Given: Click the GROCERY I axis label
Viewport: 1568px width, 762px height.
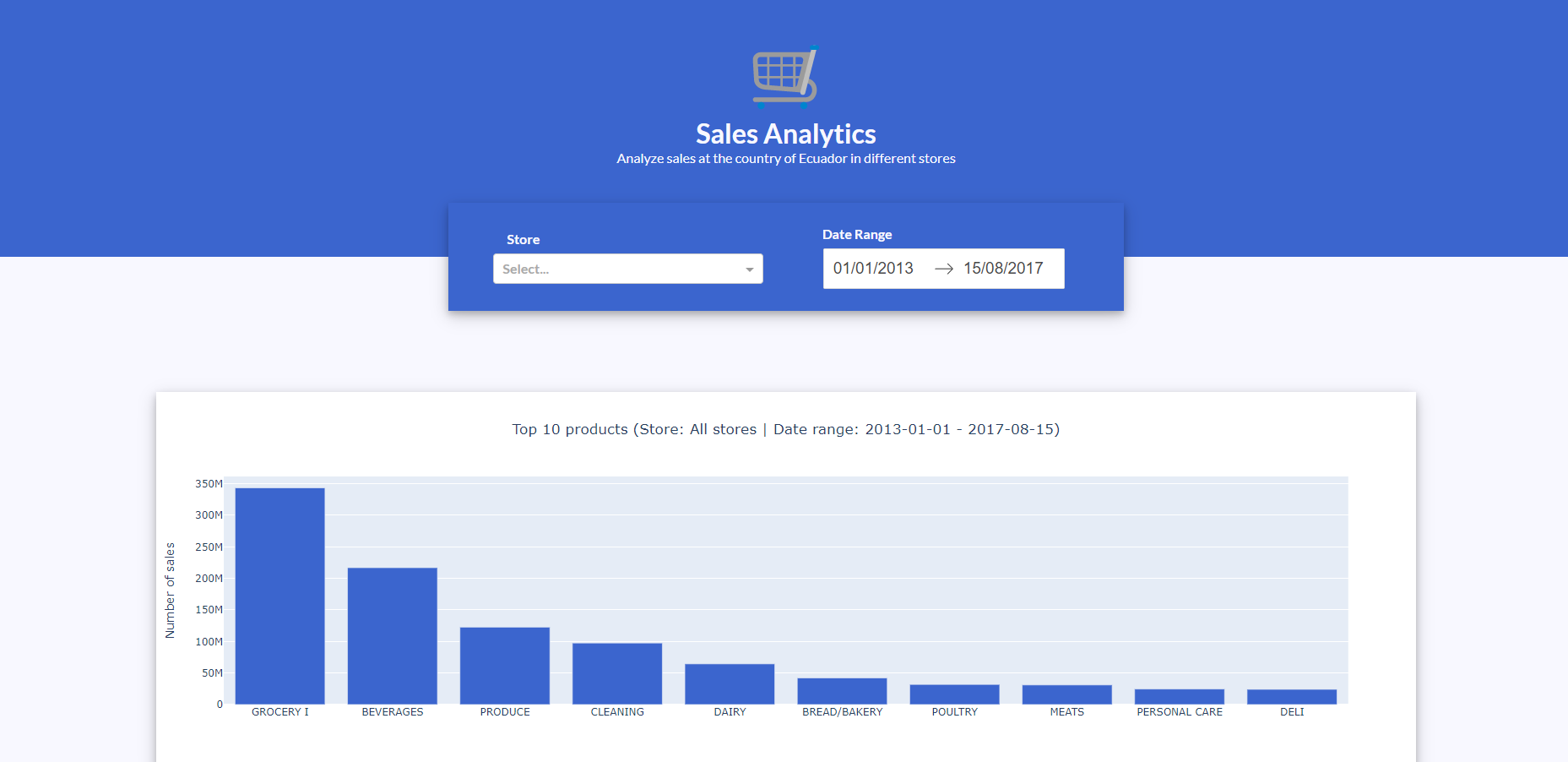Looking at the screenshot, I should 280,712.
